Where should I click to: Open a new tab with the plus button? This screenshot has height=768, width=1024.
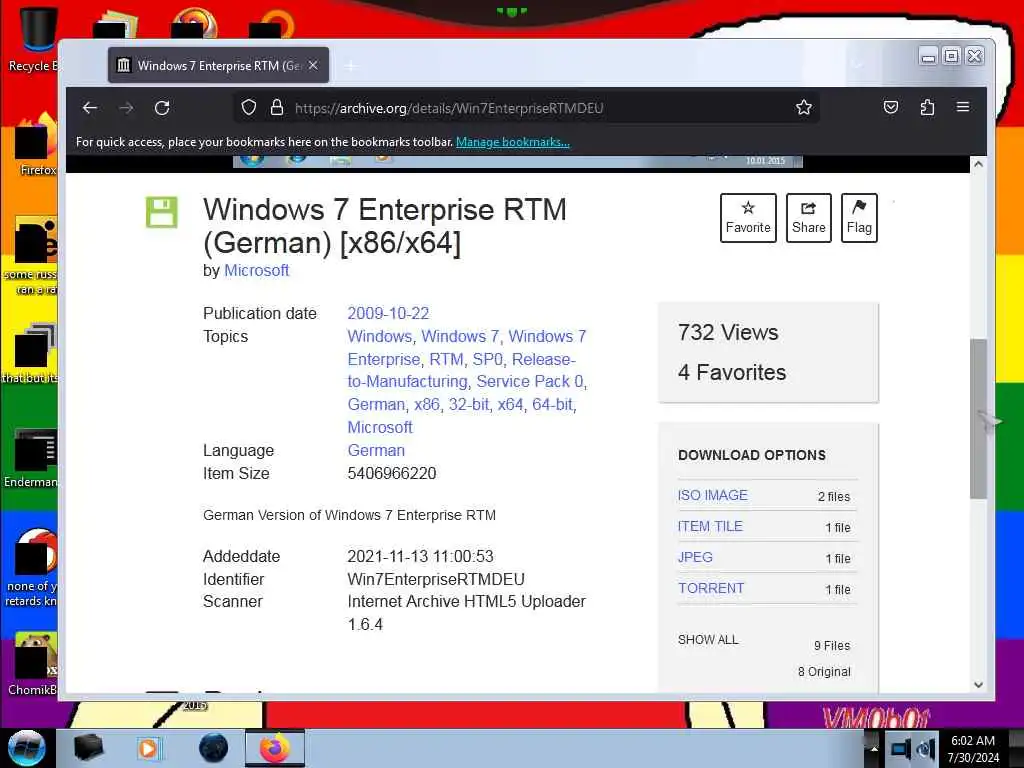[351, 65]
